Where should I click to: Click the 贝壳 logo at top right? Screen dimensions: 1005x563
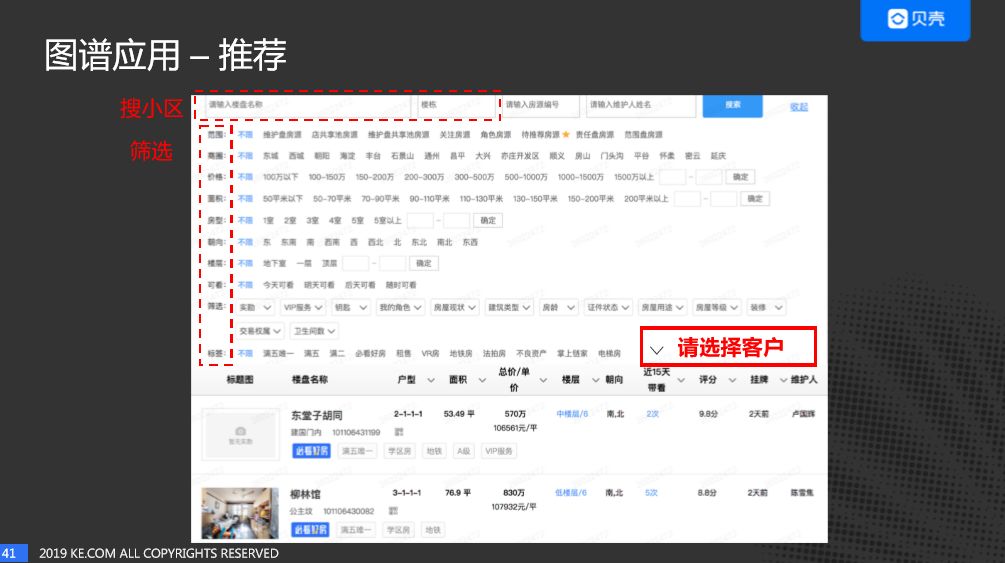click(x=915, y=19)
